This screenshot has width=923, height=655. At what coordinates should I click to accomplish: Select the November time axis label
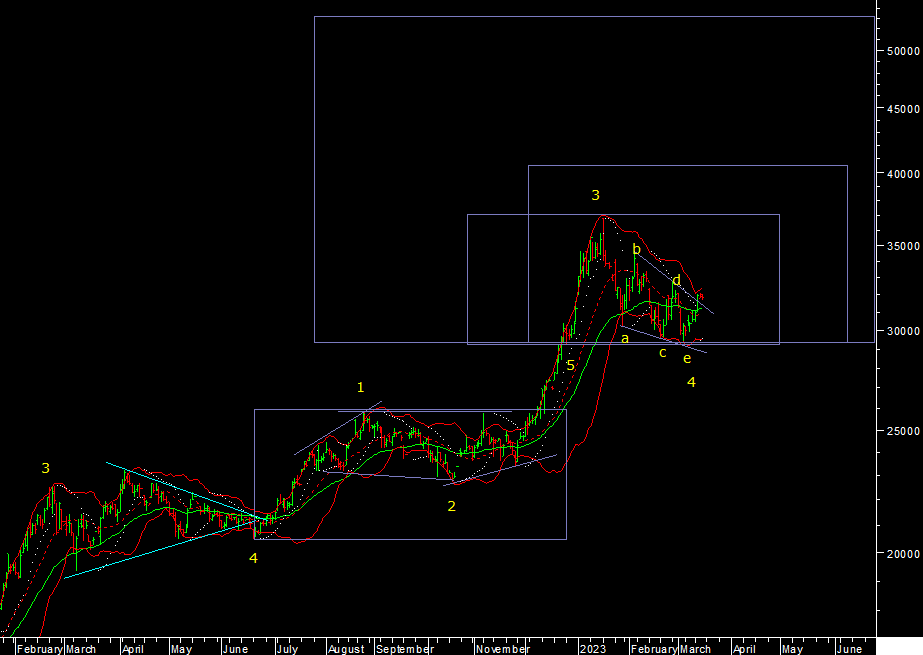click(502, 649)
